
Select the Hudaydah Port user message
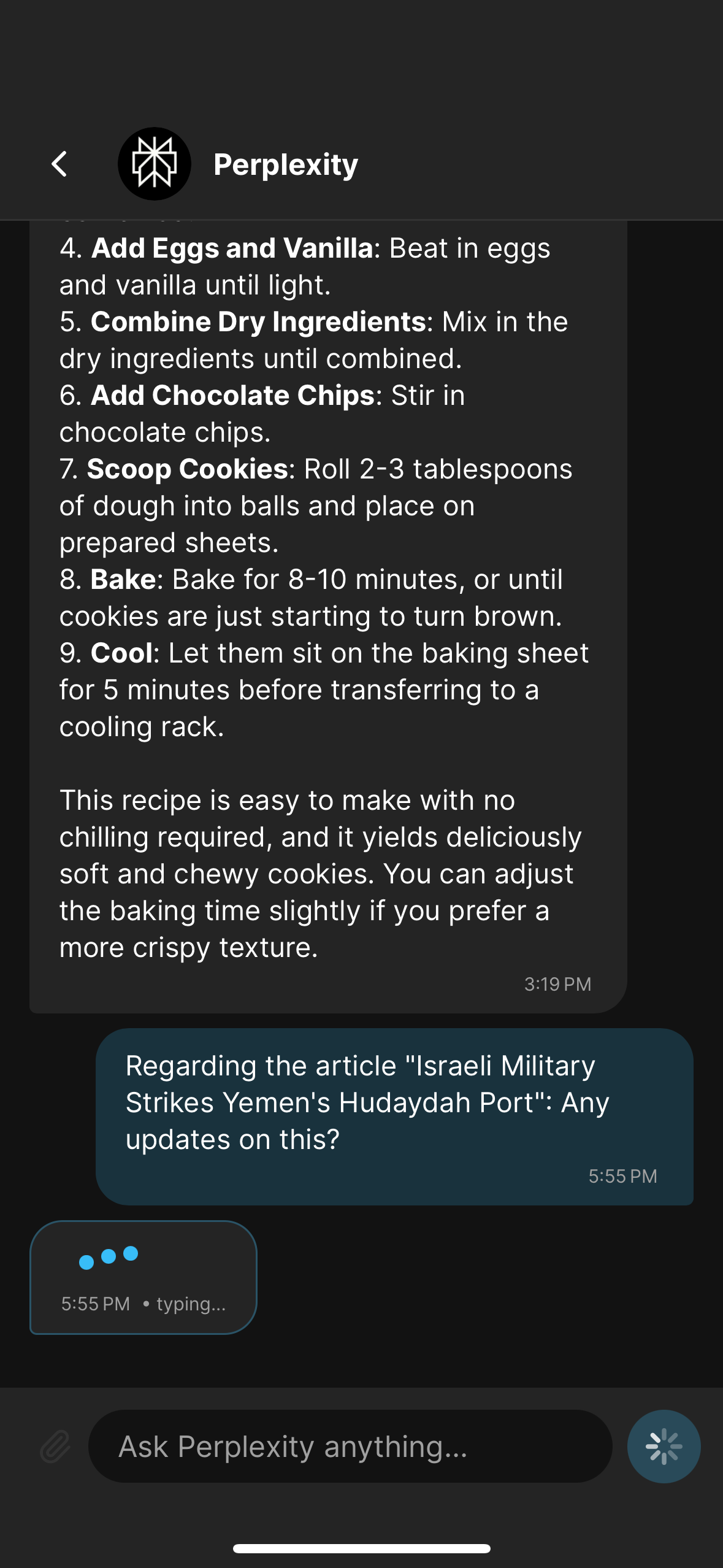(x=394, y=1116)
